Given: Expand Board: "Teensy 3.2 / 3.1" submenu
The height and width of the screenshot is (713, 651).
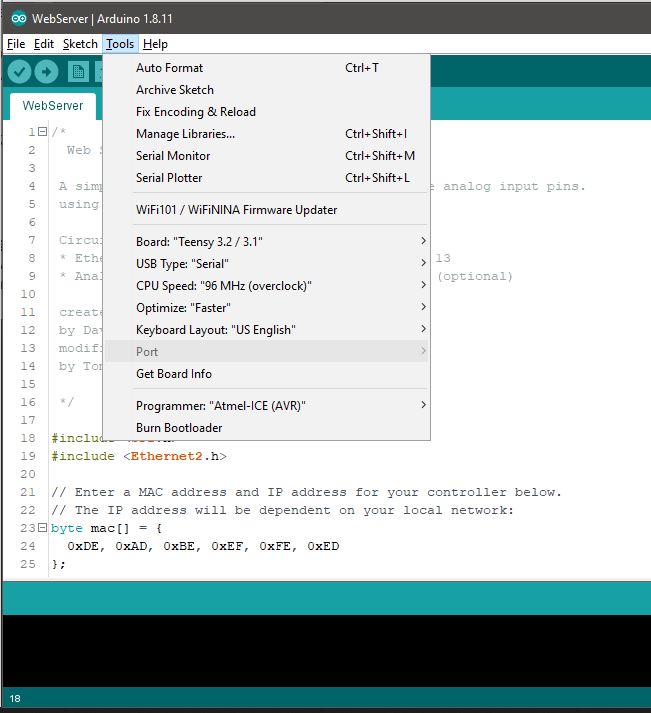Looking at the screenshot, I should 267,241.
